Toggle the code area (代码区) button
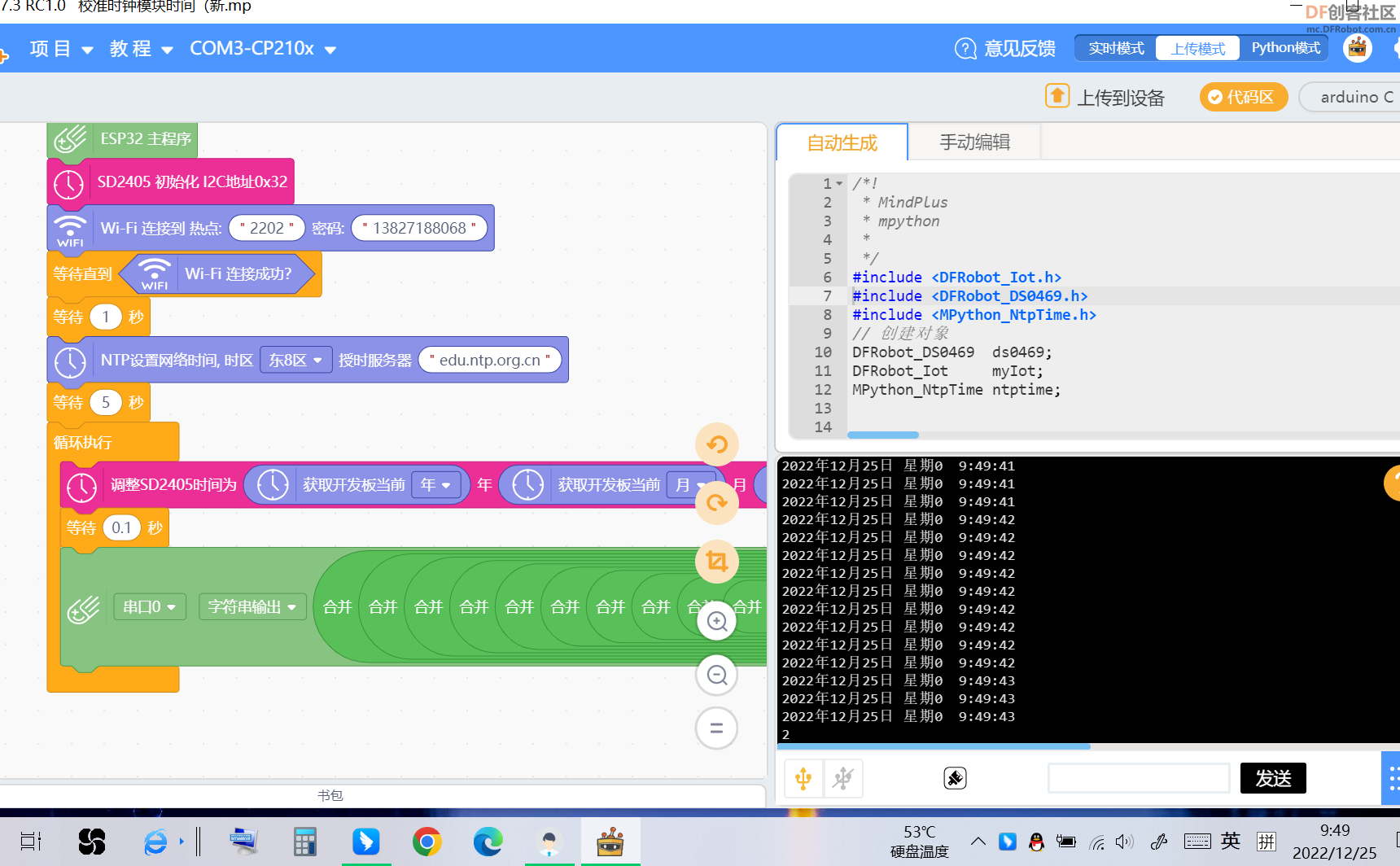The image size is (1400, 866). [x=1243, y=97]
